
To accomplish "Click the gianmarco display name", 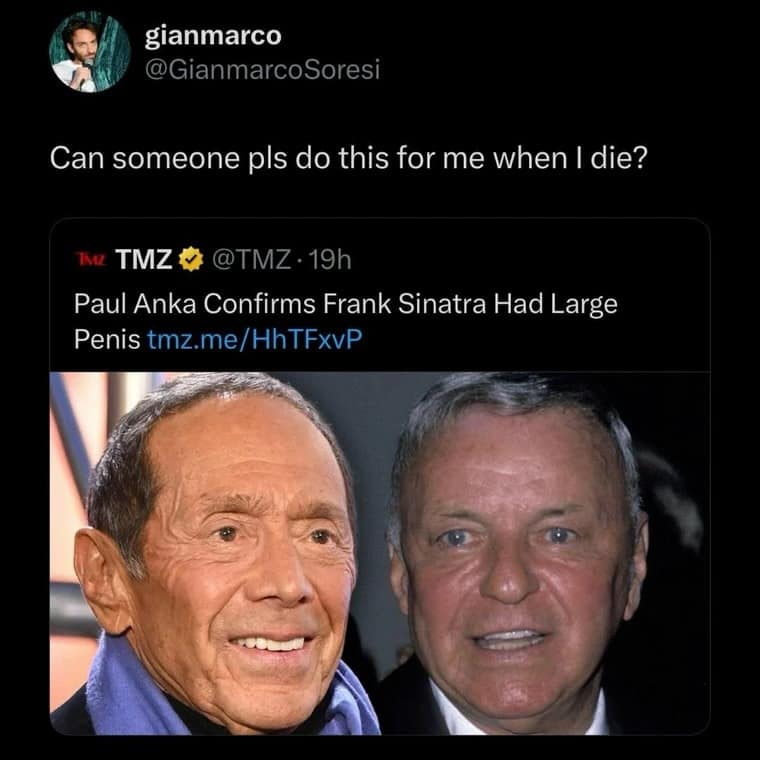I will pos(213,36).
